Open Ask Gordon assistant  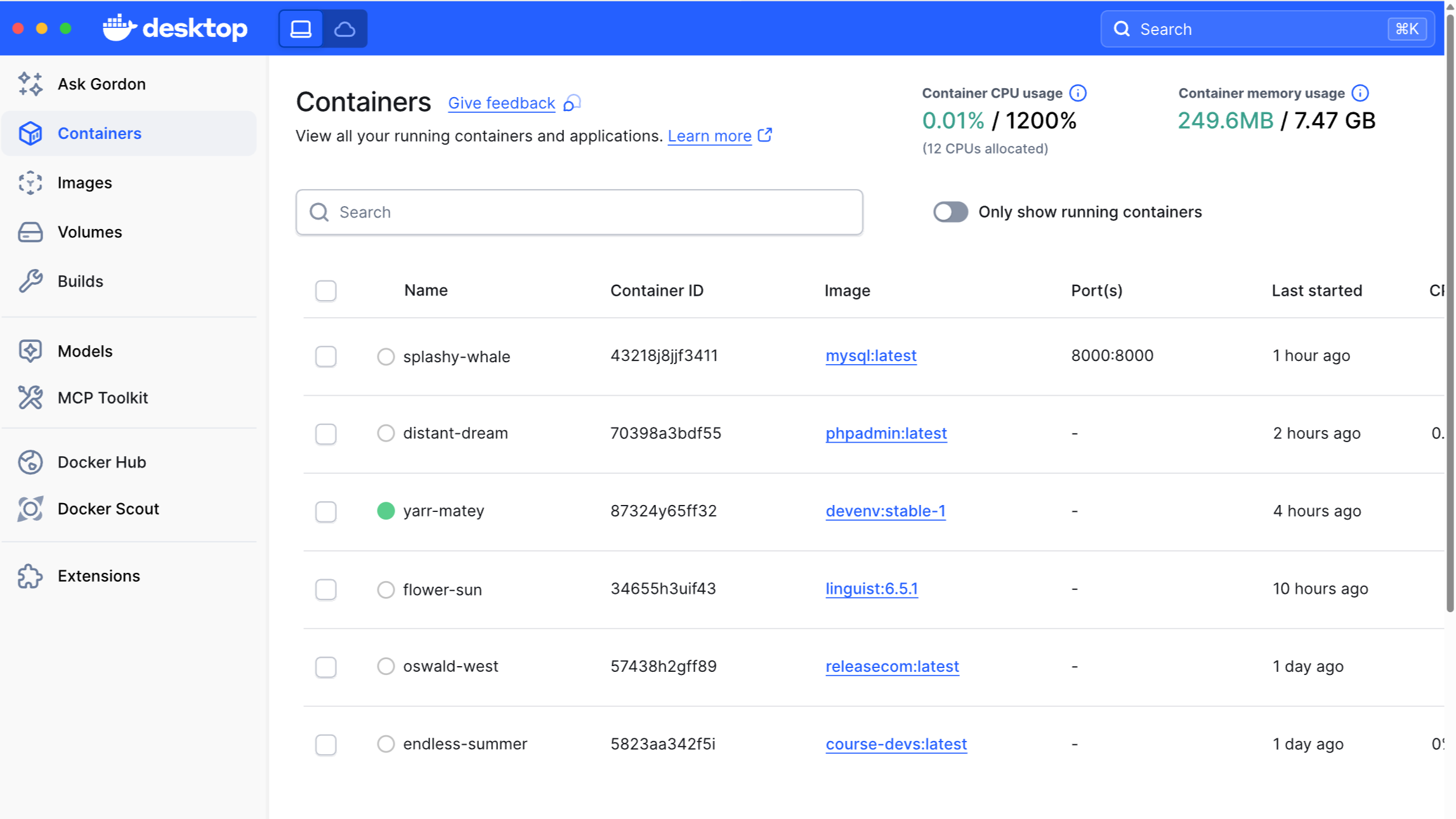tap(102, 84)
